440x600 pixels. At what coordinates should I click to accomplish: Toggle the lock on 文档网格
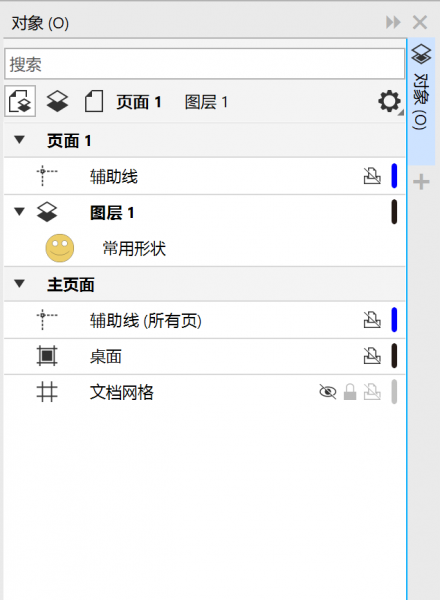pos(350,392)
